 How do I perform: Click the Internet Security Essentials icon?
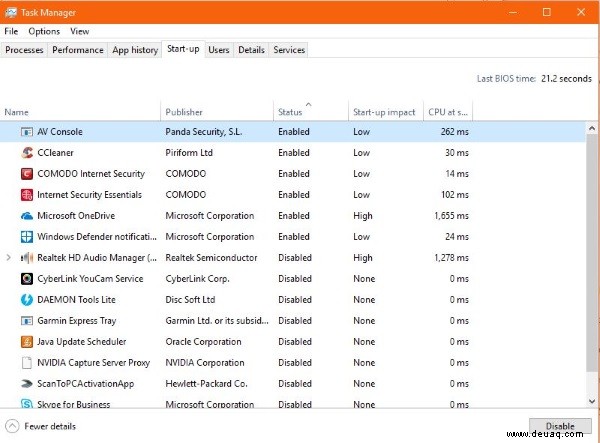point(26,195)
